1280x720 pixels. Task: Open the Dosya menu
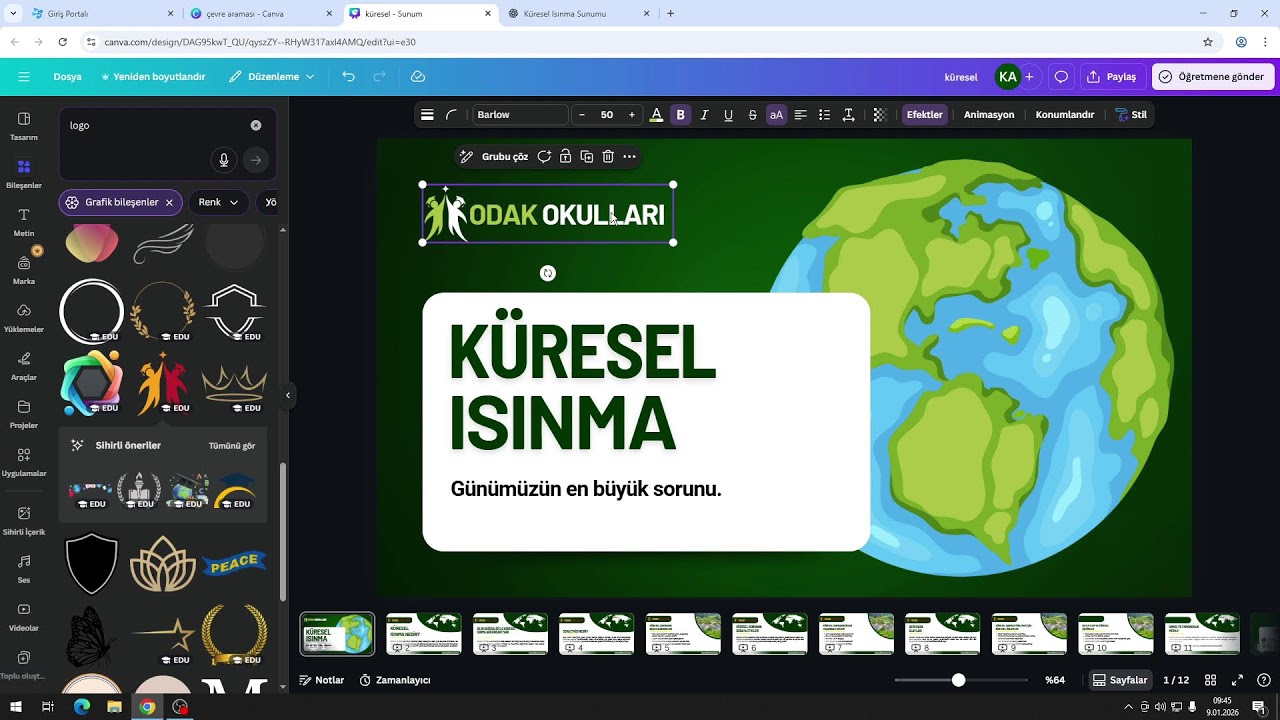(x=67, y=76)
